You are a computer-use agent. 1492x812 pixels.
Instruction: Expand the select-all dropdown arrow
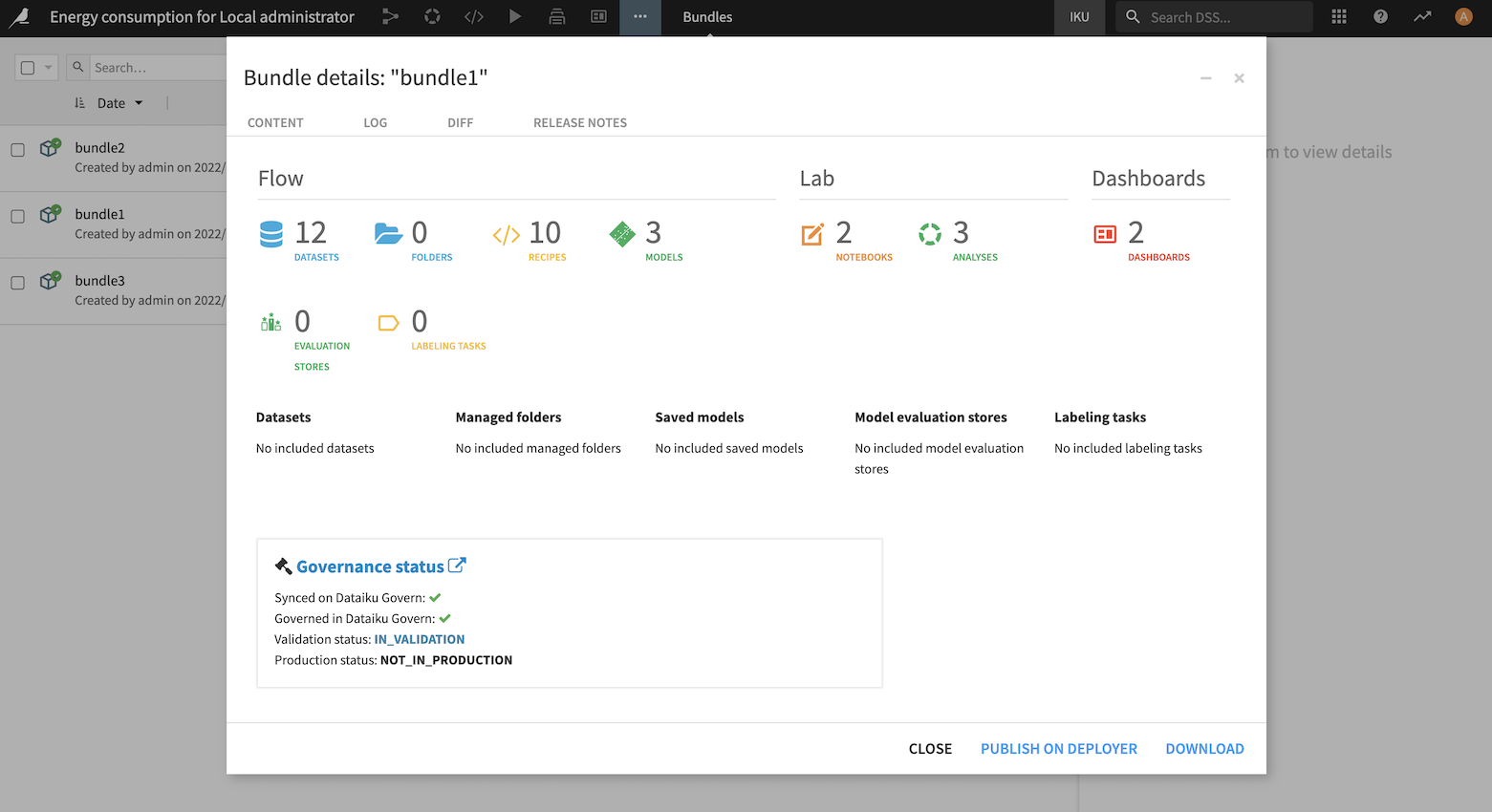(48, 68)
